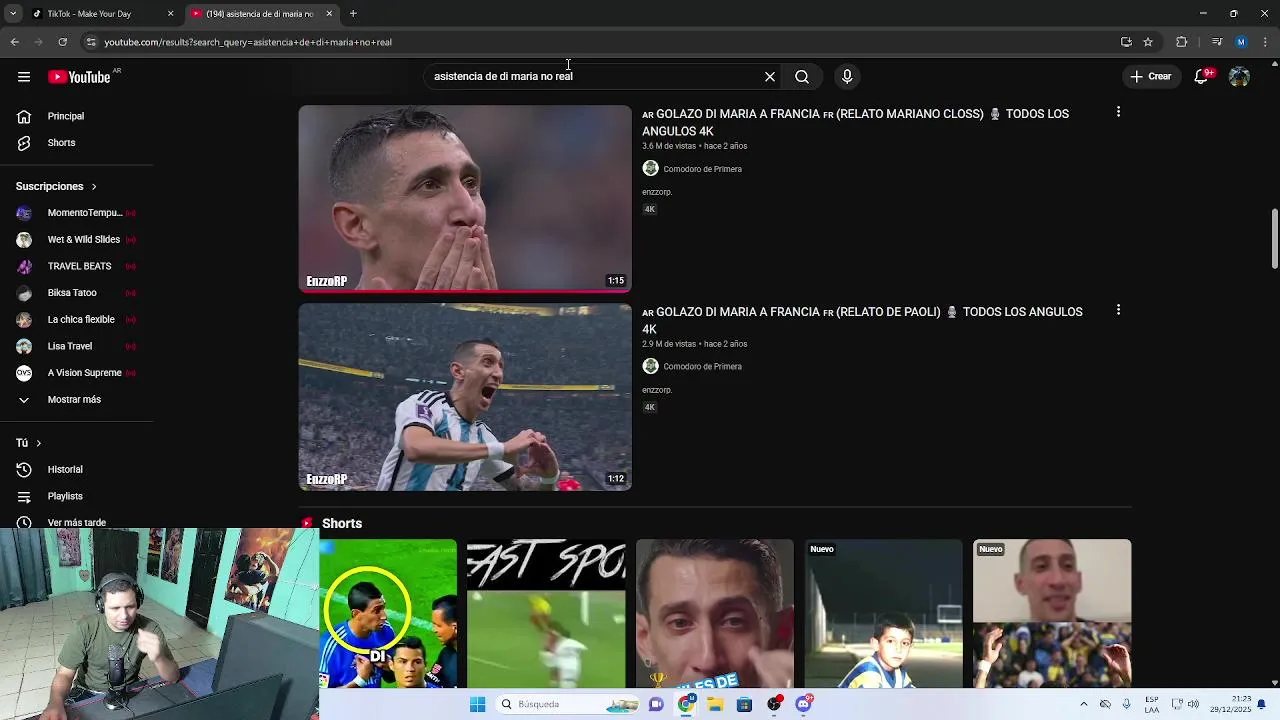Image resolution: width=1280 pixels, height=720 pixels.
Task: Open YouTube notifications bell
Action: [x=1202, y=77]
